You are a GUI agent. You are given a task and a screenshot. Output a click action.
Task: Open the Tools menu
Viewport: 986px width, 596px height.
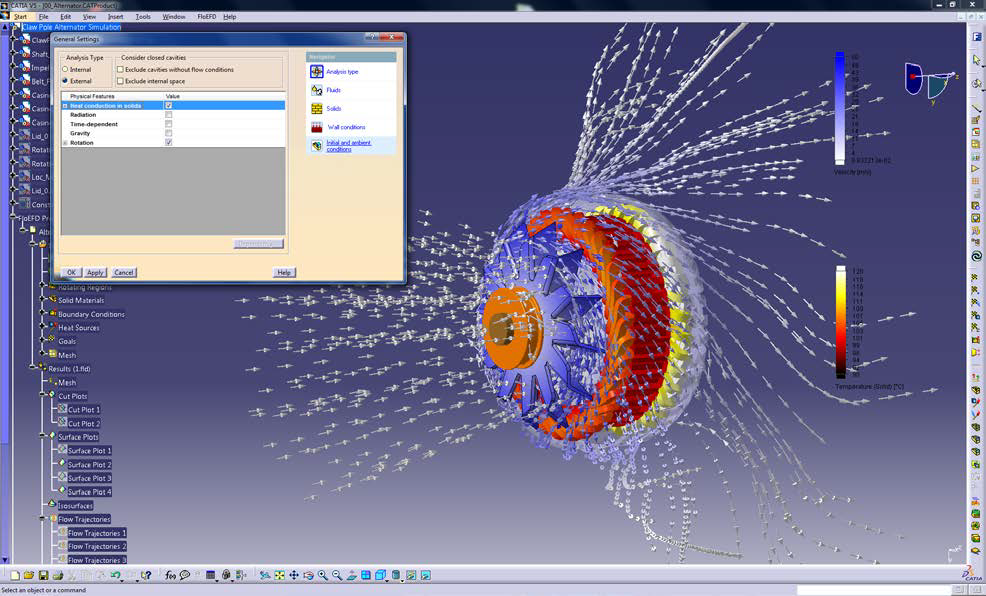pos(143,17)
